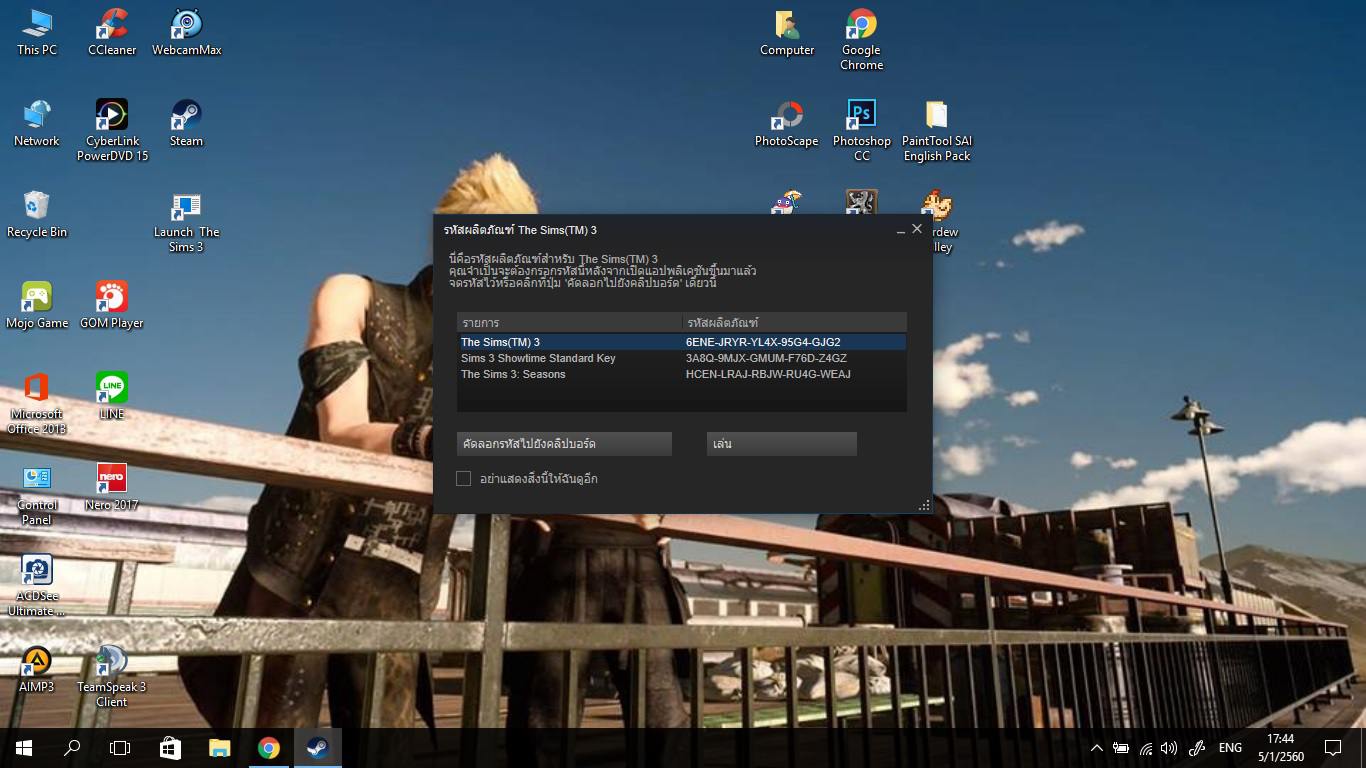Select the AIMP3 desktop shortcut
Screen dimensions: 1366x768
37,669
